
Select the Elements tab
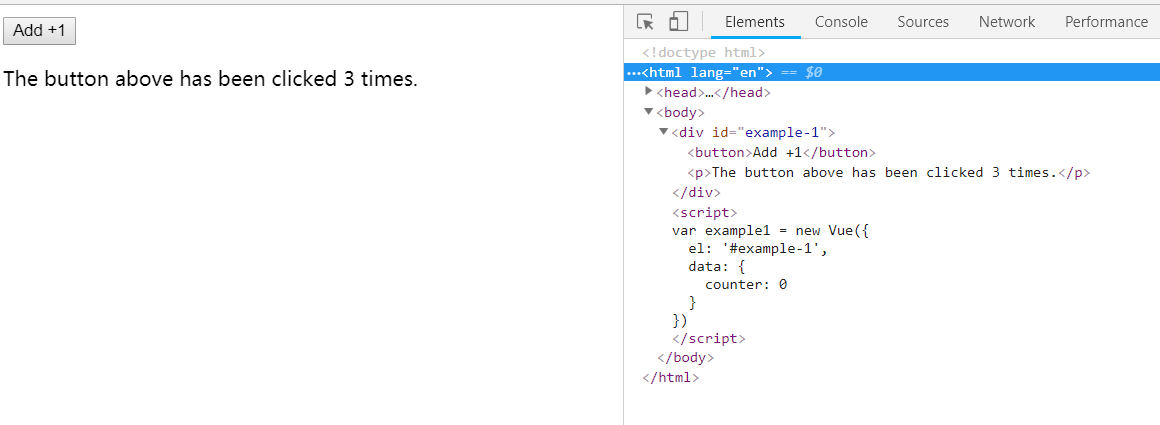[x=754, y=22]
